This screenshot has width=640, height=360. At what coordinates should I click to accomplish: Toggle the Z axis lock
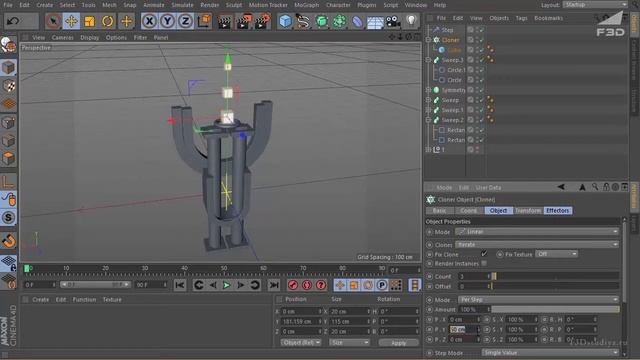point(185,21)
